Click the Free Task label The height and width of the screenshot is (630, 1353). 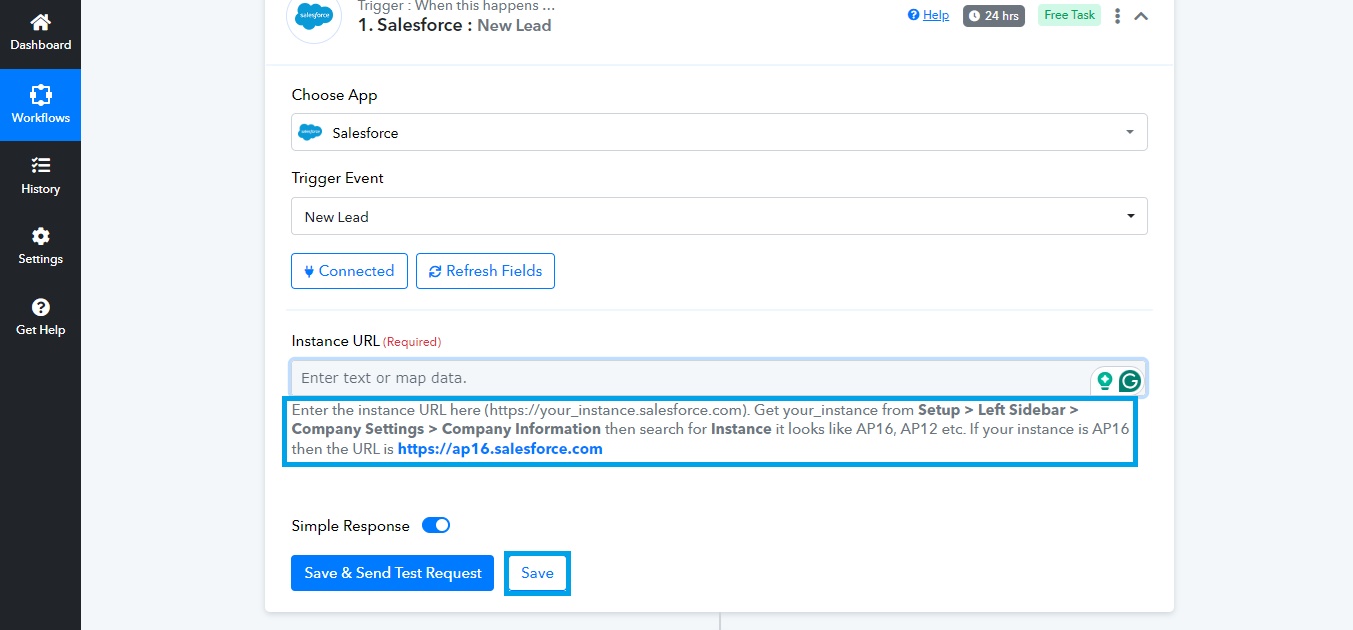tap(1068, 14)
